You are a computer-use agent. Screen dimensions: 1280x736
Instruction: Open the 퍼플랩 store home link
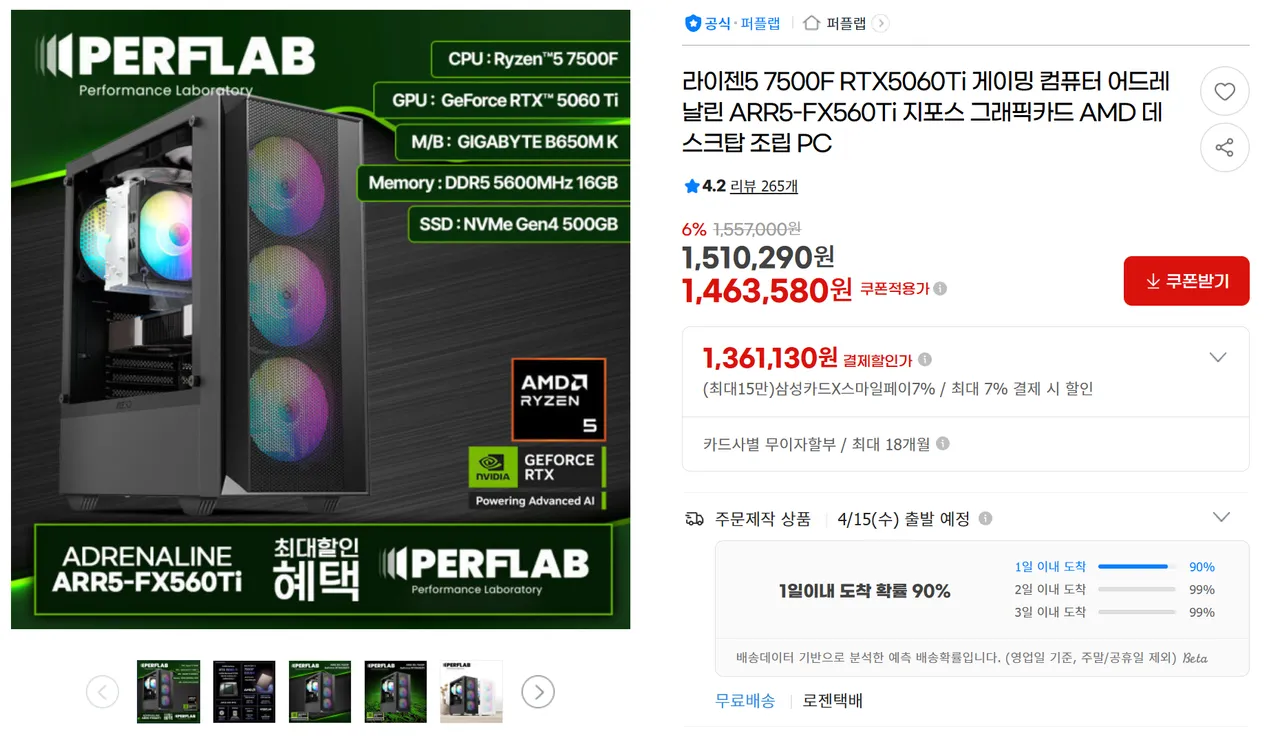click(846, 23)
